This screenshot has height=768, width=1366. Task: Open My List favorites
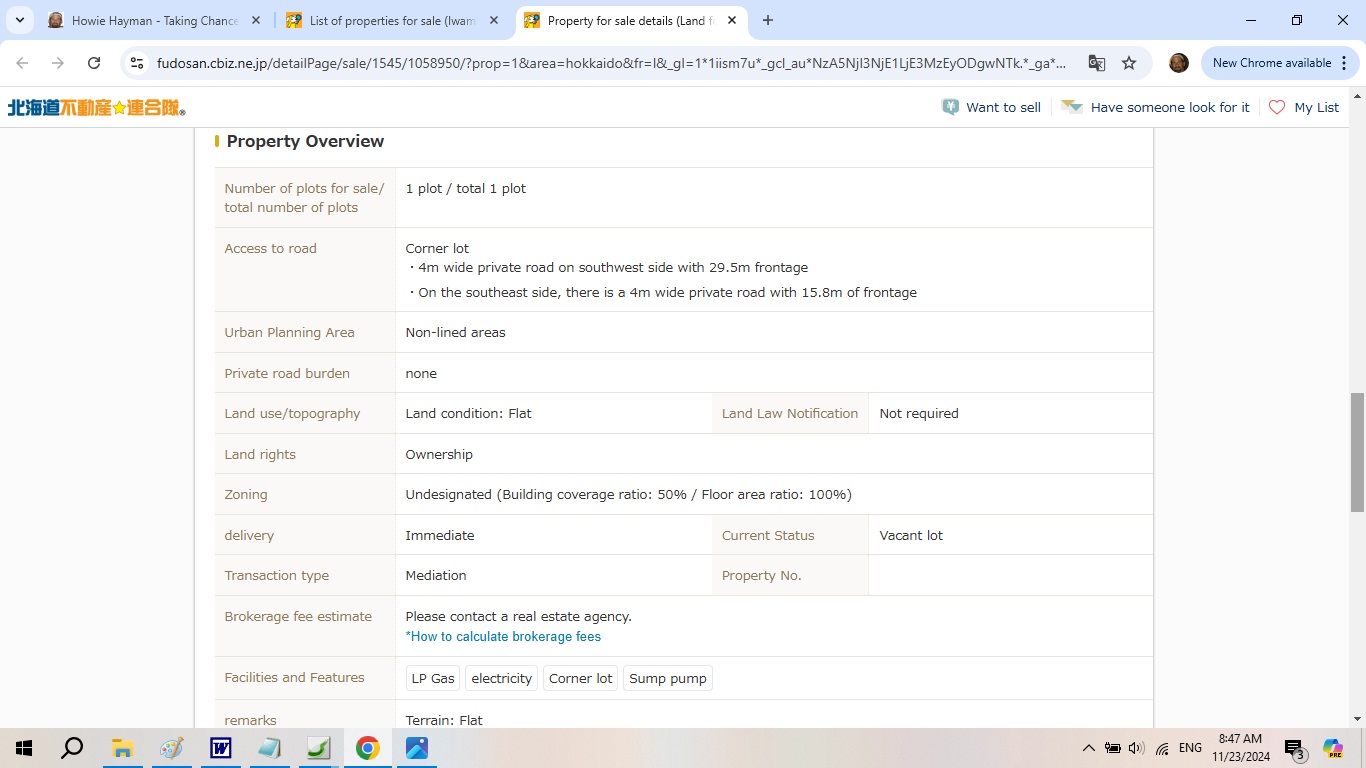[x=1304, y=107]
